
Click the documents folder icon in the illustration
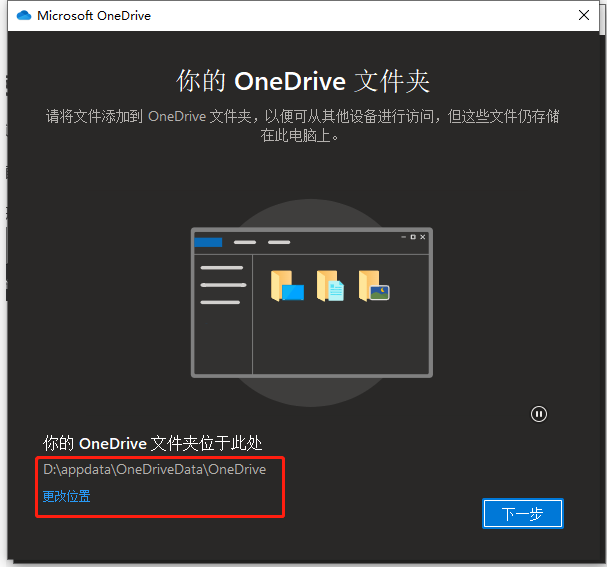coord(330,286)
